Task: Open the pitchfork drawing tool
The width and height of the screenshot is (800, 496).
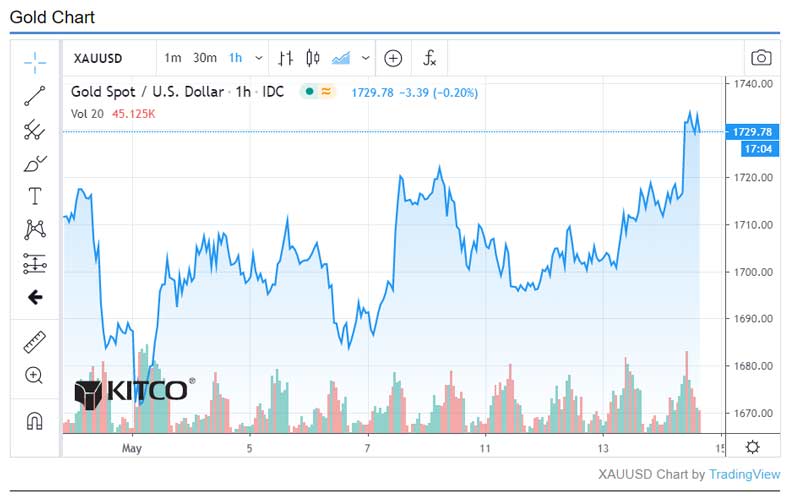Action: tap(35, 129)
